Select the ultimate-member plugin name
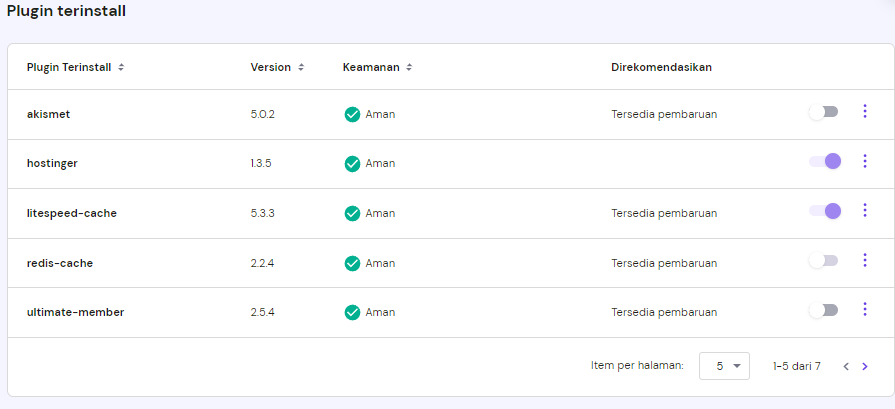The image size is (895, 409). [75, 312]
